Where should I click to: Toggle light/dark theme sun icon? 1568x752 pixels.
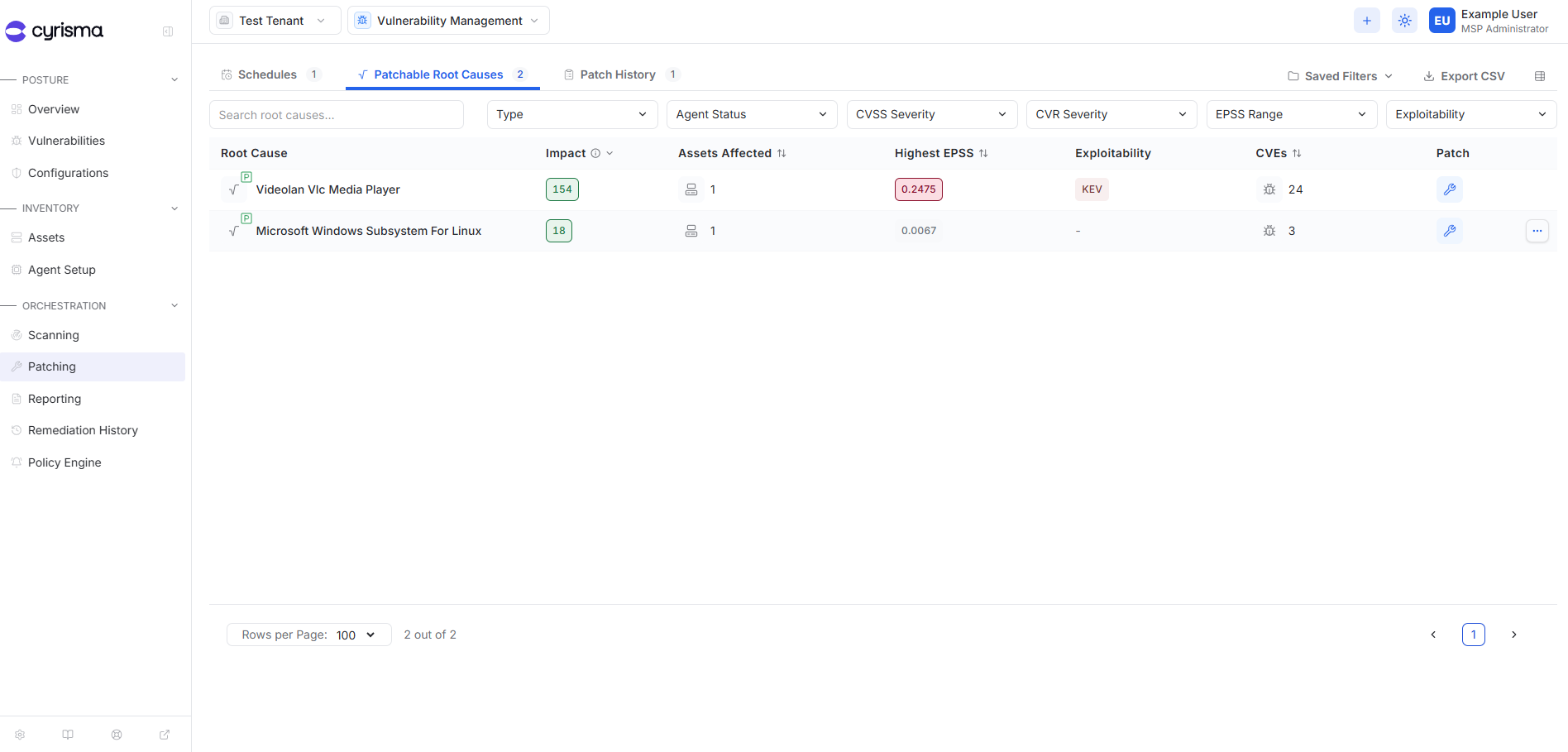pos(1405,21)
